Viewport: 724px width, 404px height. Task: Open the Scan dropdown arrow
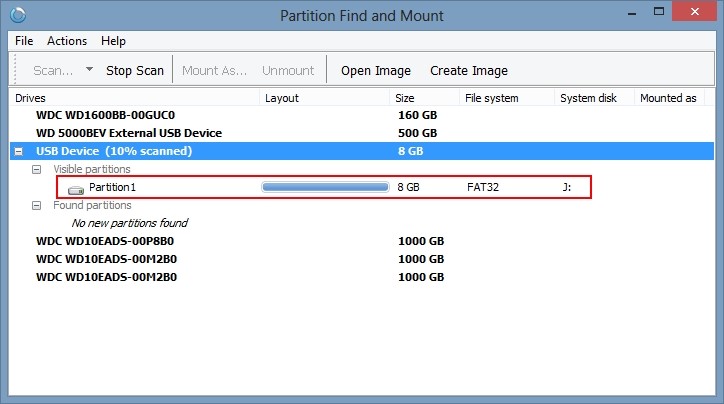[90, 70]
